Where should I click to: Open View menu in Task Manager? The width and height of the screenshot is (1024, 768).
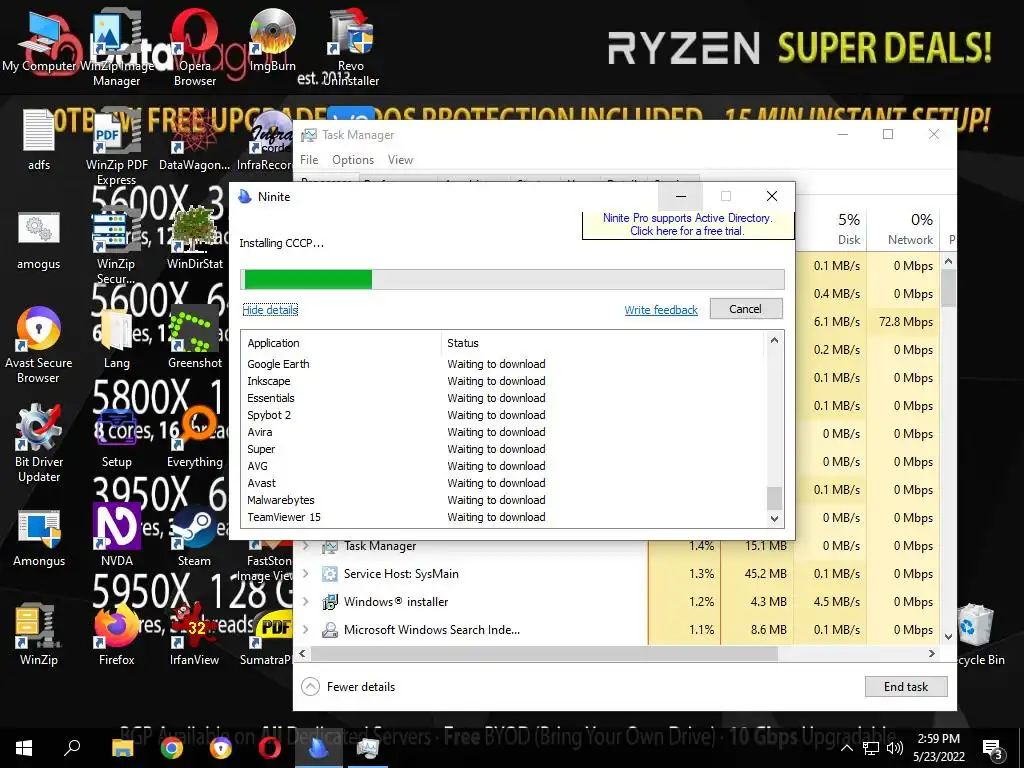pyautogui.click(x=400, y=159)
